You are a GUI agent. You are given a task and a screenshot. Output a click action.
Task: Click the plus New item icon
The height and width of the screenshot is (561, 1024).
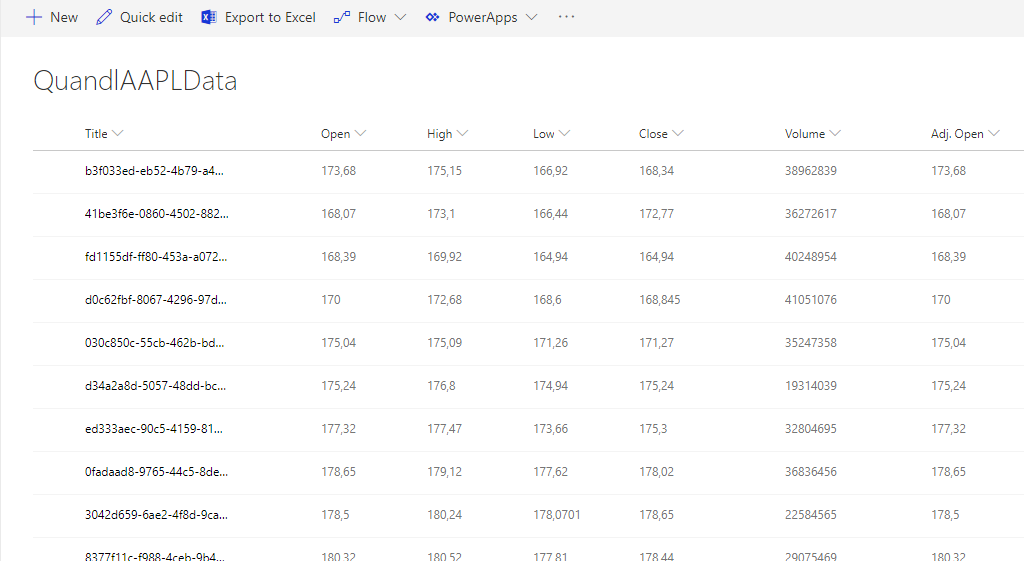[34, 17]
